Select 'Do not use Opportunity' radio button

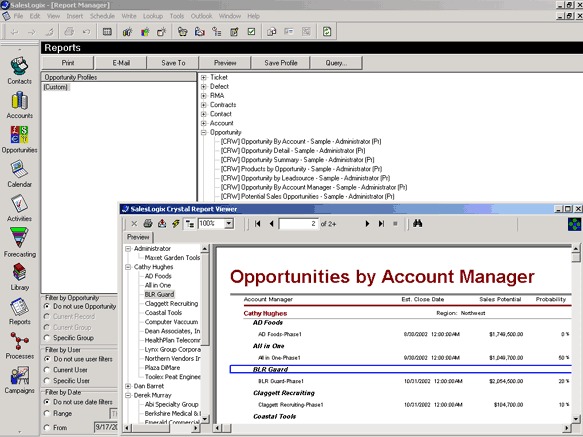[47, 306]
